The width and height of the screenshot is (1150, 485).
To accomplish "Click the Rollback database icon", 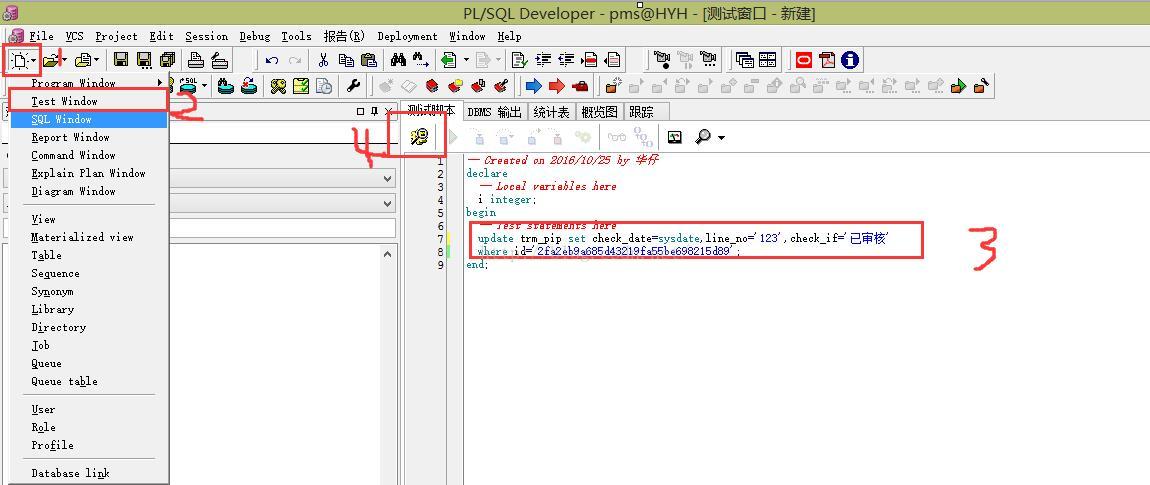I will pos(249,86).
